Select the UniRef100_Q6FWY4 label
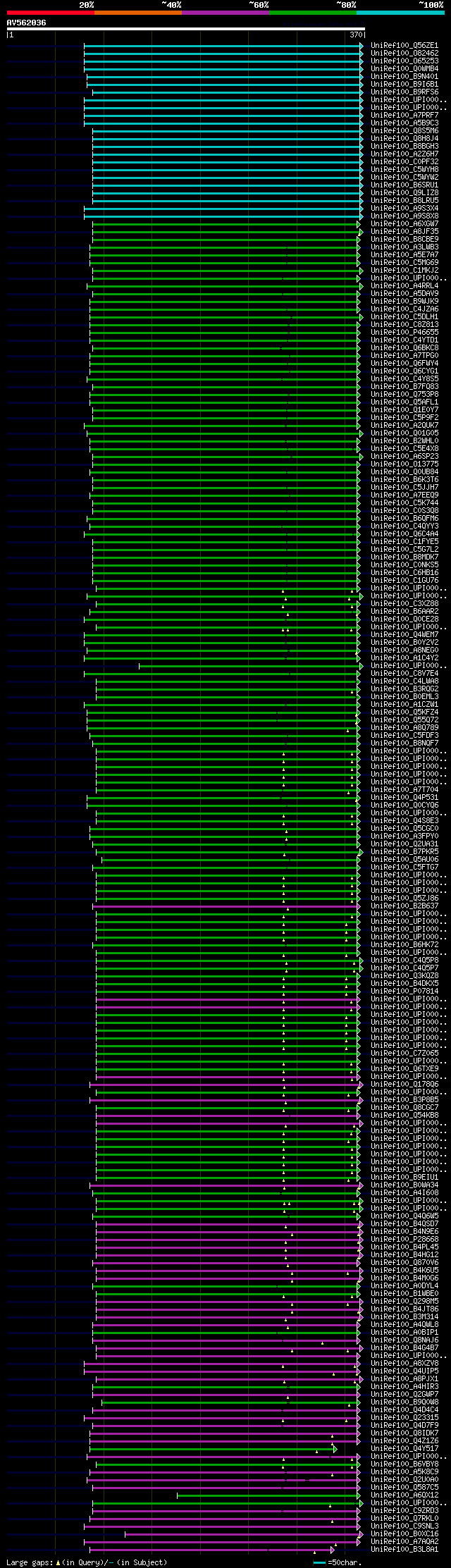Screen dimensions: 451x1568 click(x=404, y=364)
